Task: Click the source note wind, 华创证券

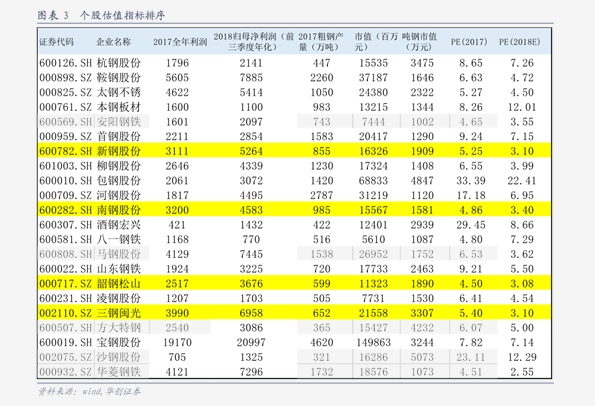Action: tap(111, 391)
